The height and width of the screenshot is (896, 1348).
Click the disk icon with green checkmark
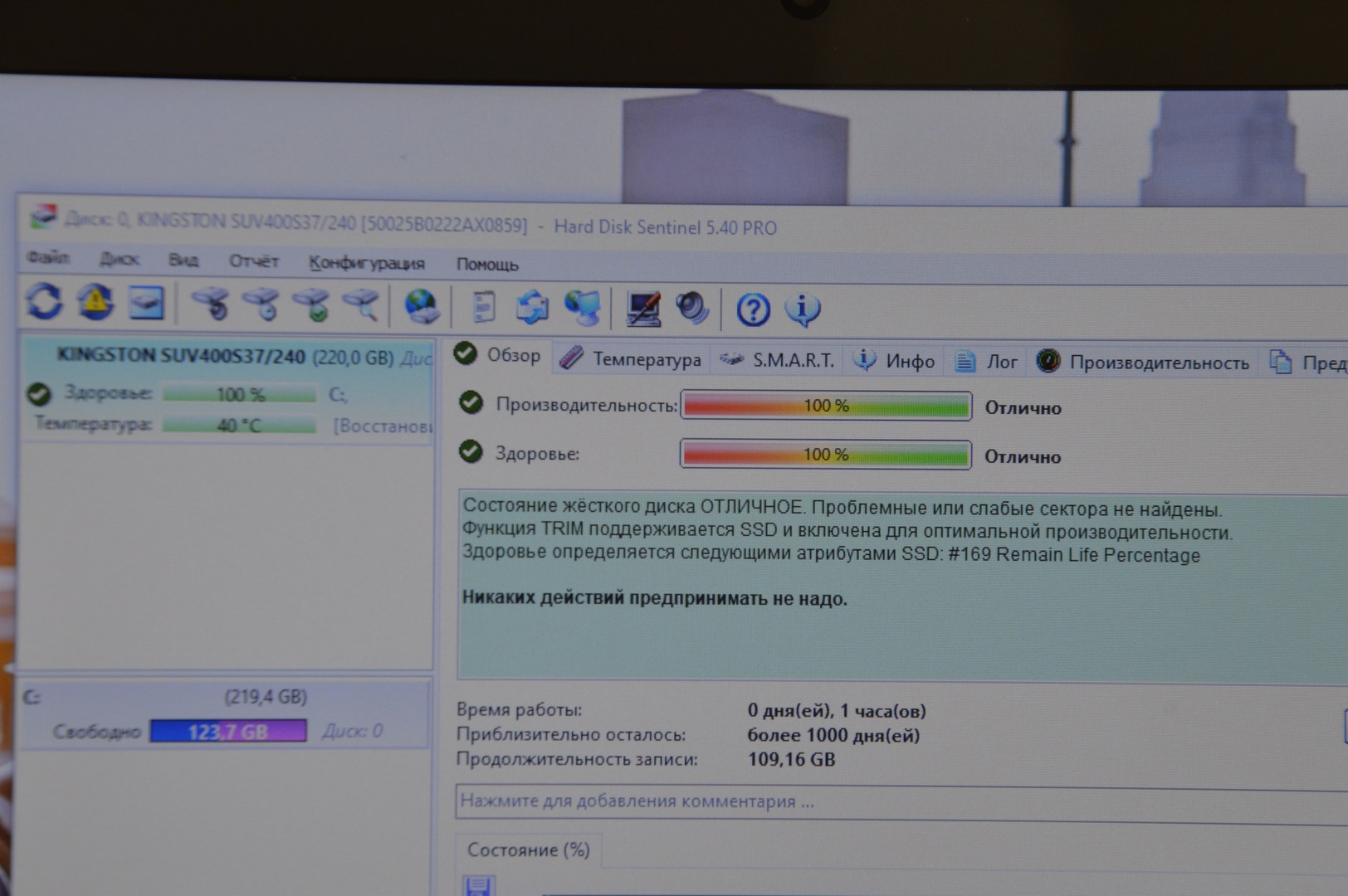click(313, 306)
